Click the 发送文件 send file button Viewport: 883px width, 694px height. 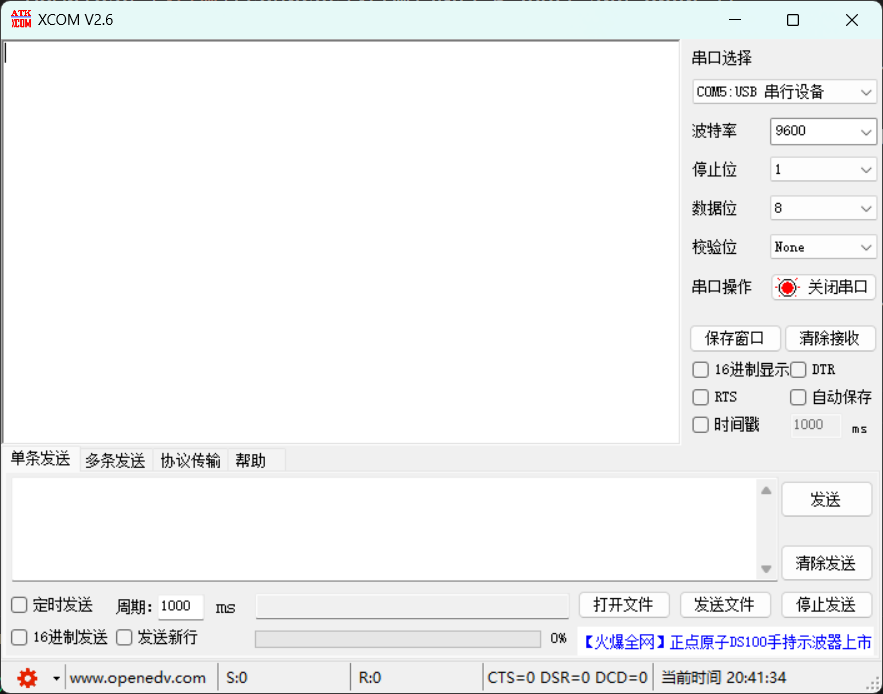[x=725, y=606]
